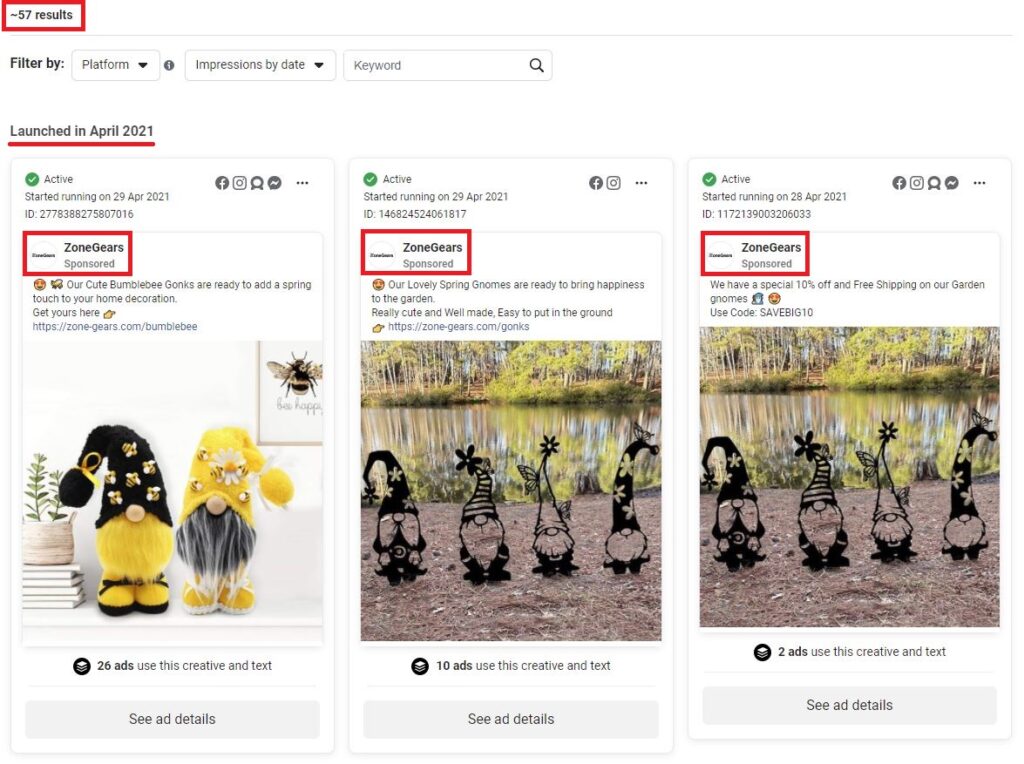Screen dimensions: 1024x764
Task: Click into the Keyword search field
Action: [x=435, y=65]
